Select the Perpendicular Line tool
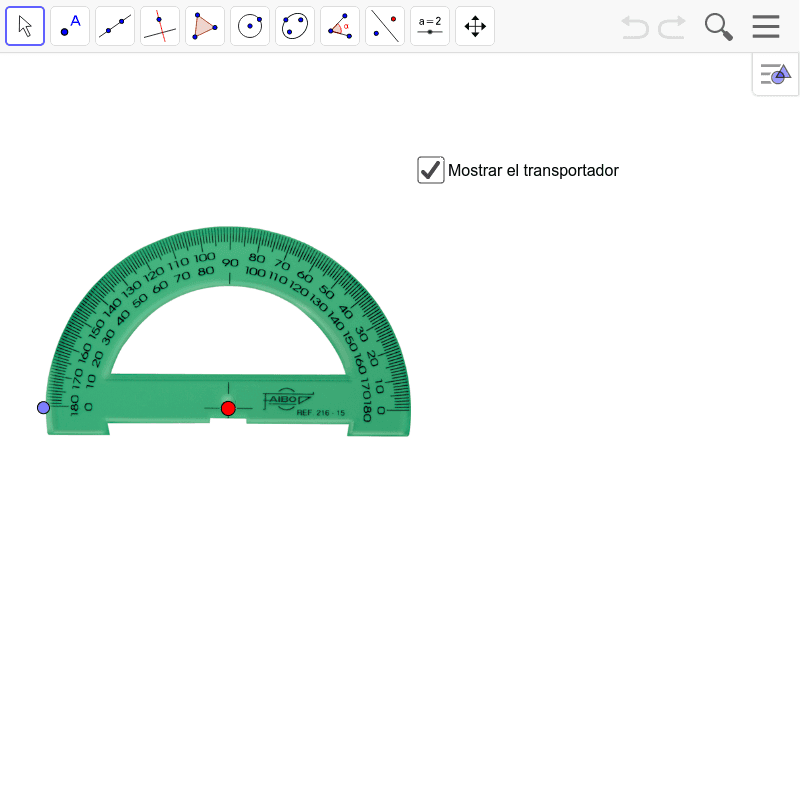800x800 pixels. 160,26
